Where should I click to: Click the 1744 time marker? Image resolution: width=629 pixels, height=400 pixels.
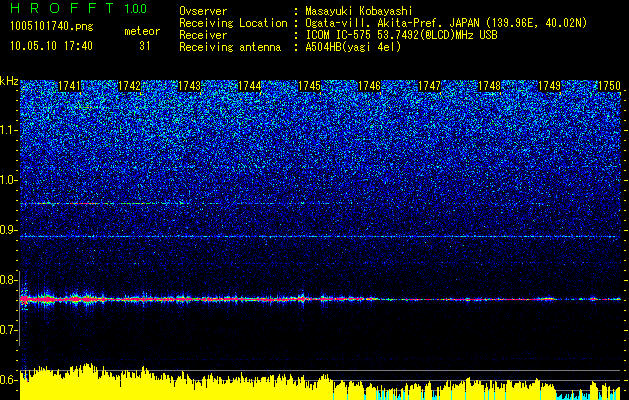click(250, 86)
